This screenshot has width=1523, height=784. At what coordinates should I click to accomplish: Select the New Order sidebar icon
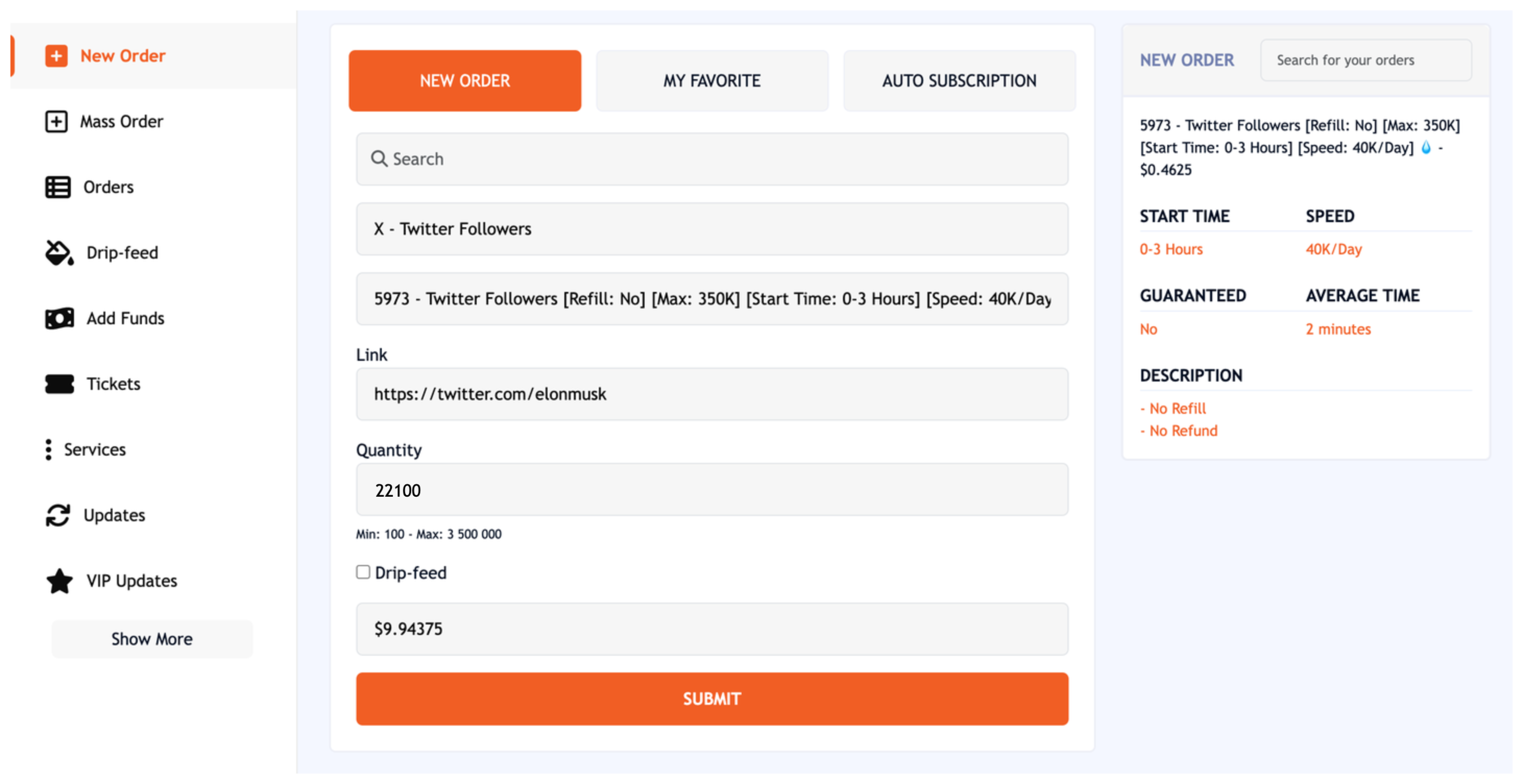tap(56, 56)
